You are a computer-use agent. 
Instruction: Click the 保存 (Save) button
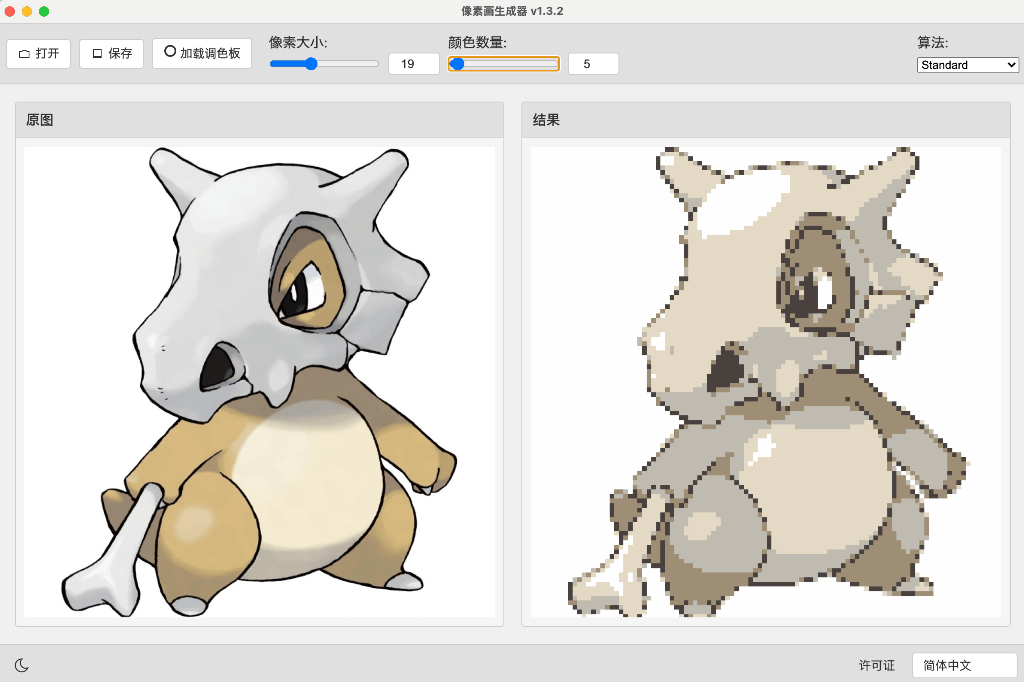tap(112, 54)
